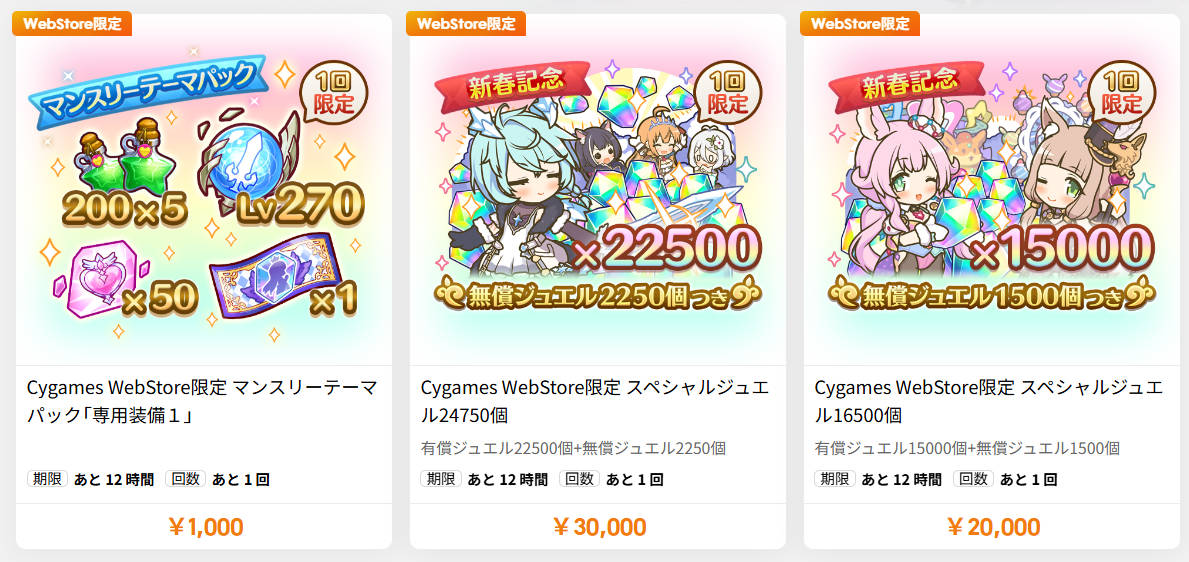
Task: Click the 期限 tag on the first card
Action: tap(48, 479)
